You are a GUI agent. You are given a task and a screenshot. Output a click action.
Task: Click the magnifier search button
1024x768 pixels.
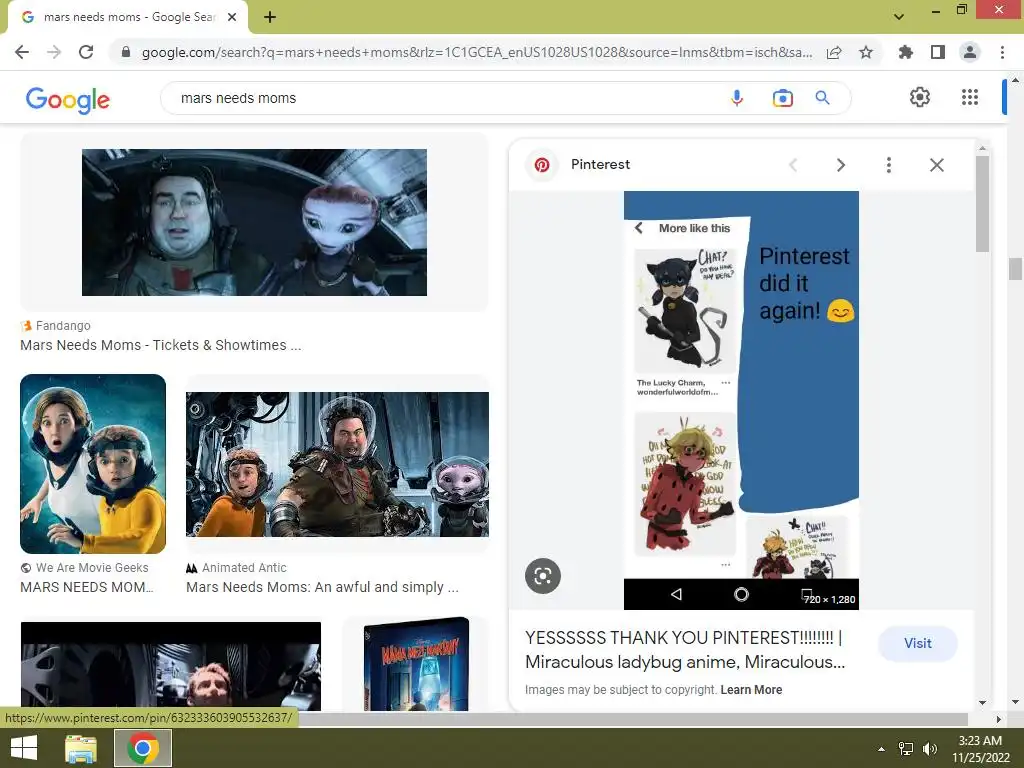click(x=822, y=98)
